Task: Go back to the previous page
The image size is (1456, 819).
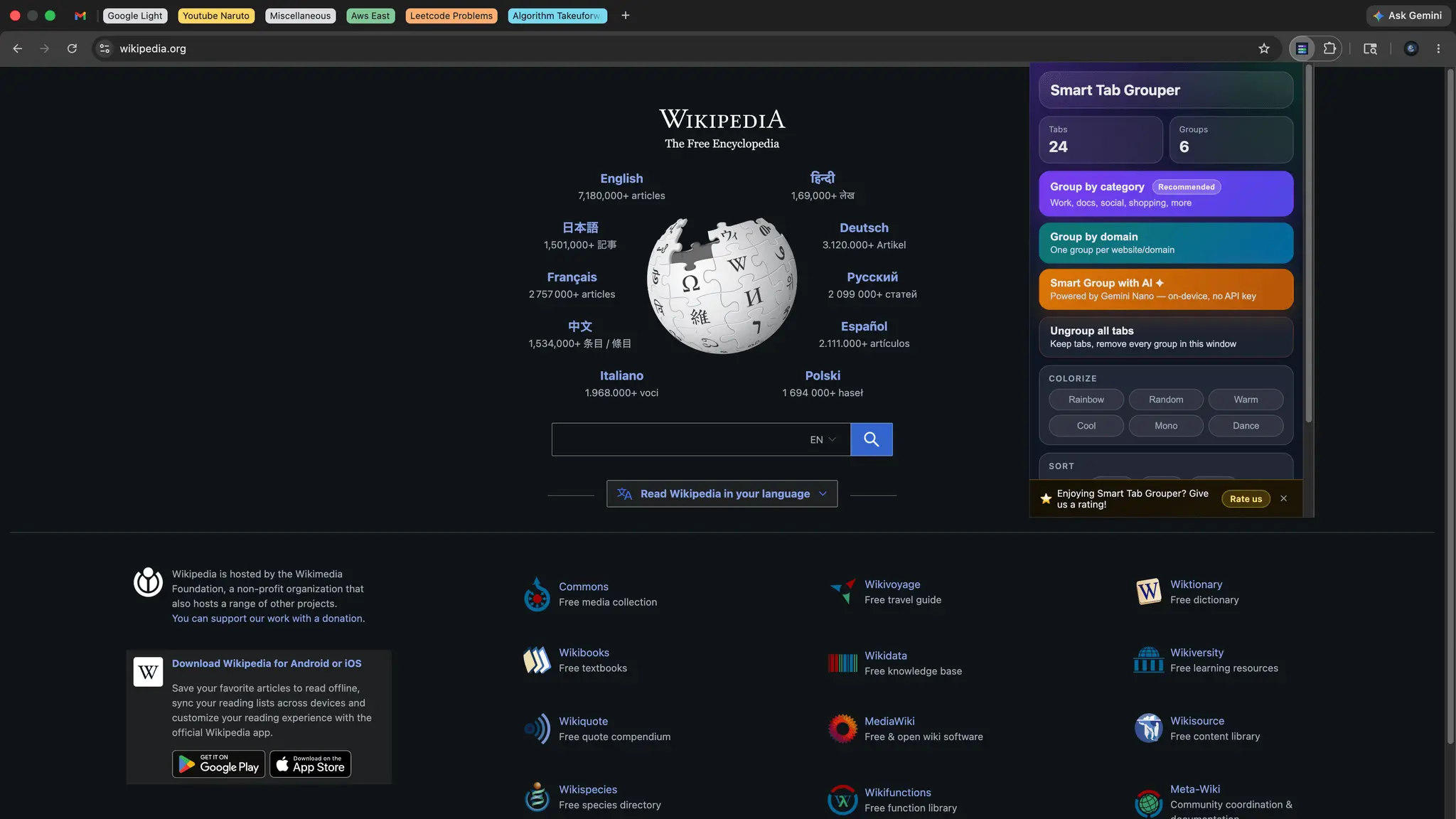Action: 18,48
